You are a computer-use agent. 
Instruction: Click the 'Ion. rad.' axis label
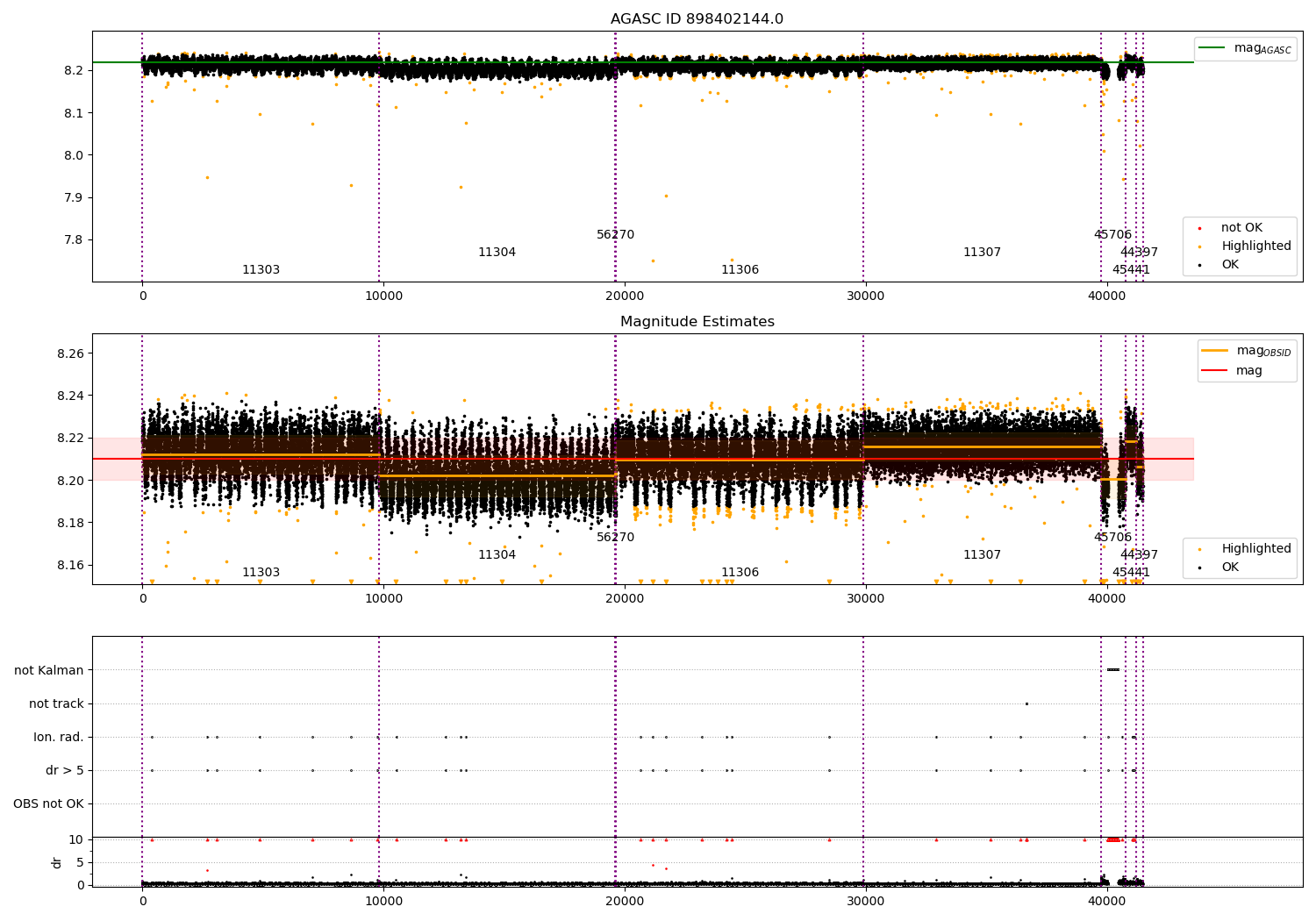(x=59, y=737)
